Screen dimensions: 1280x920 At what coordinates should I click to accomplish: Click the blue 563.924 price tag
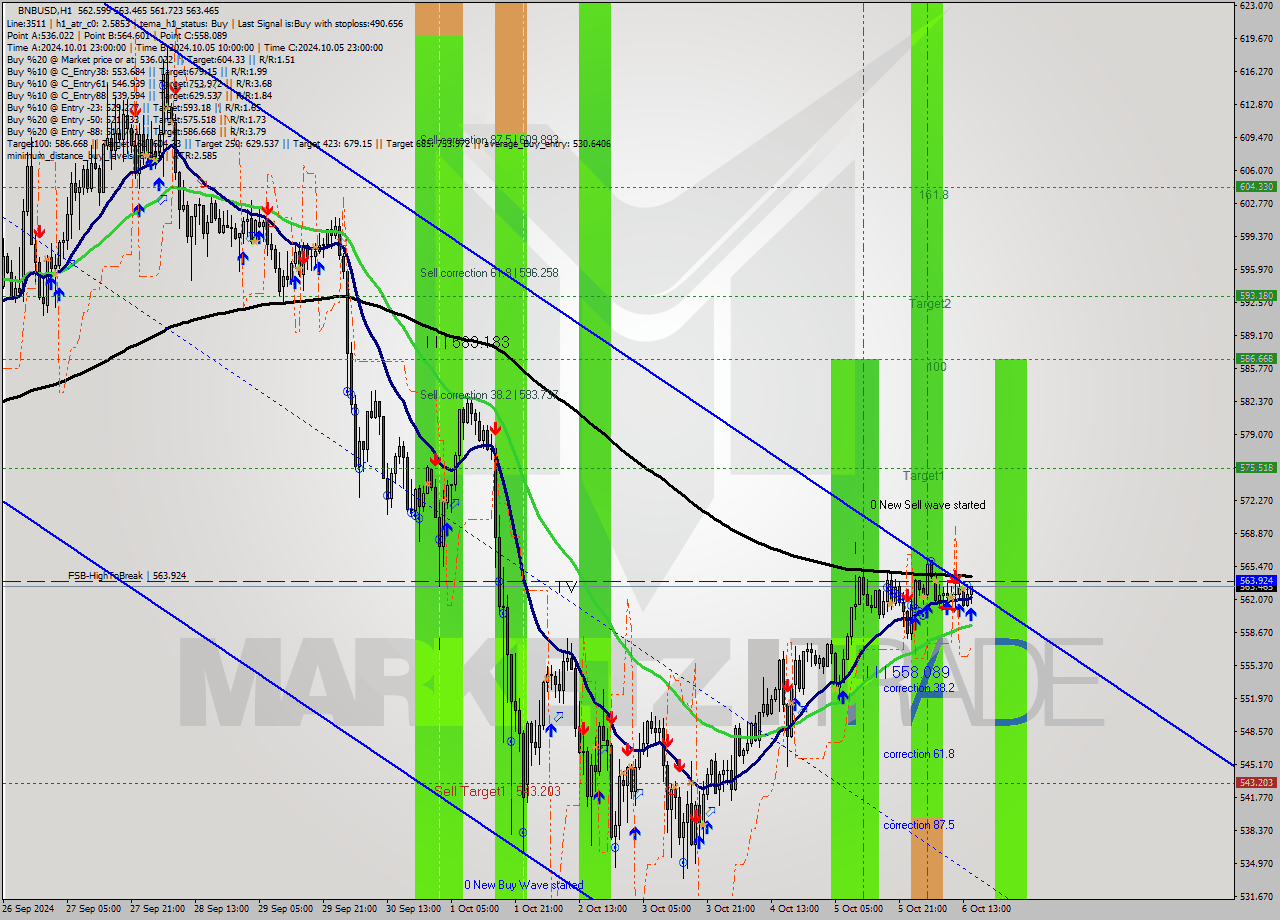point(1256,580)
